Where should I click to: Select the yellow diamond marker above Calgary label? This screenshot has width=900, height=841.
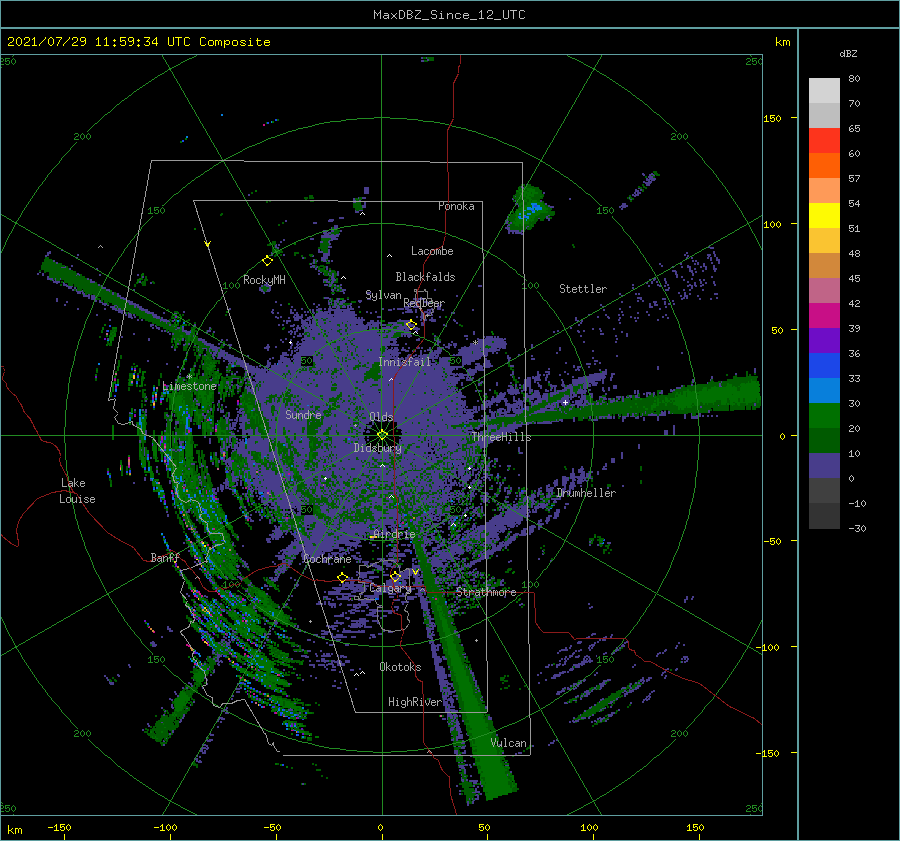(395, 576)
